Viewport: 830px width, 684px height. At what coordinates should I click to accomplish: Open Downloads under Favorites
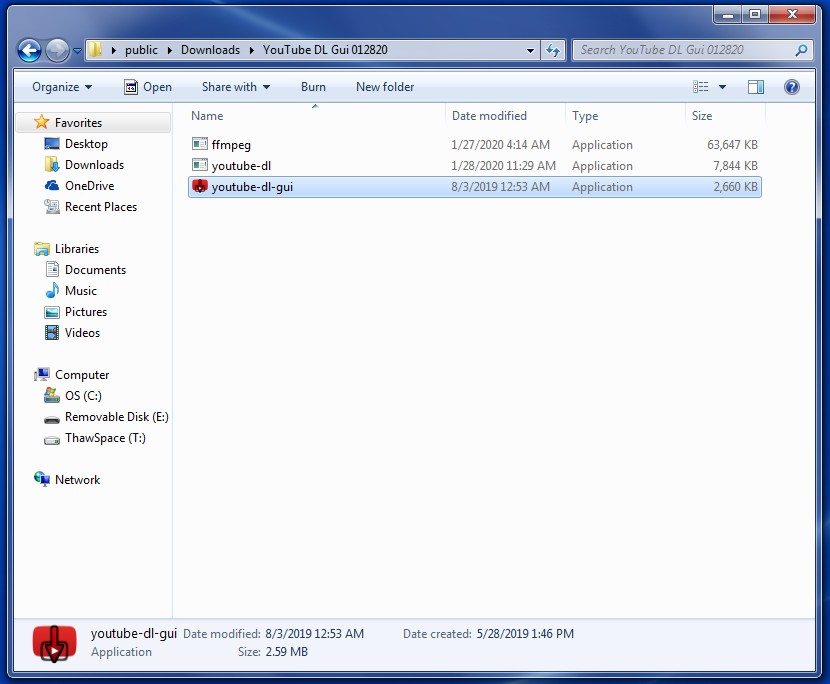click(x=94, y=165)
